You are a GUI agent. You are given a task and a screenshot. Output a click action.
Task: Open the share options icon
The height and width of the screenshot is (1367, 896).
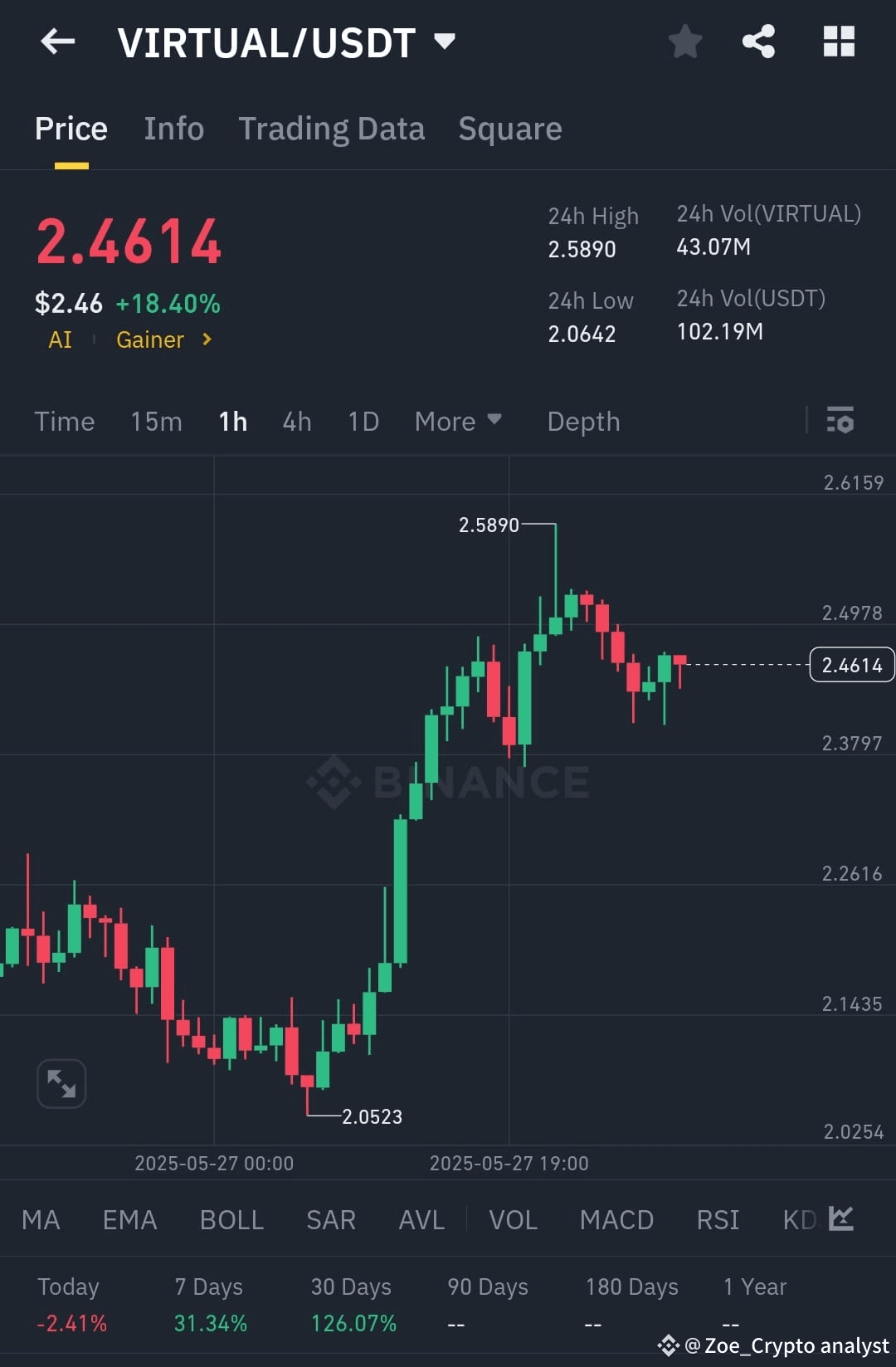757,41
